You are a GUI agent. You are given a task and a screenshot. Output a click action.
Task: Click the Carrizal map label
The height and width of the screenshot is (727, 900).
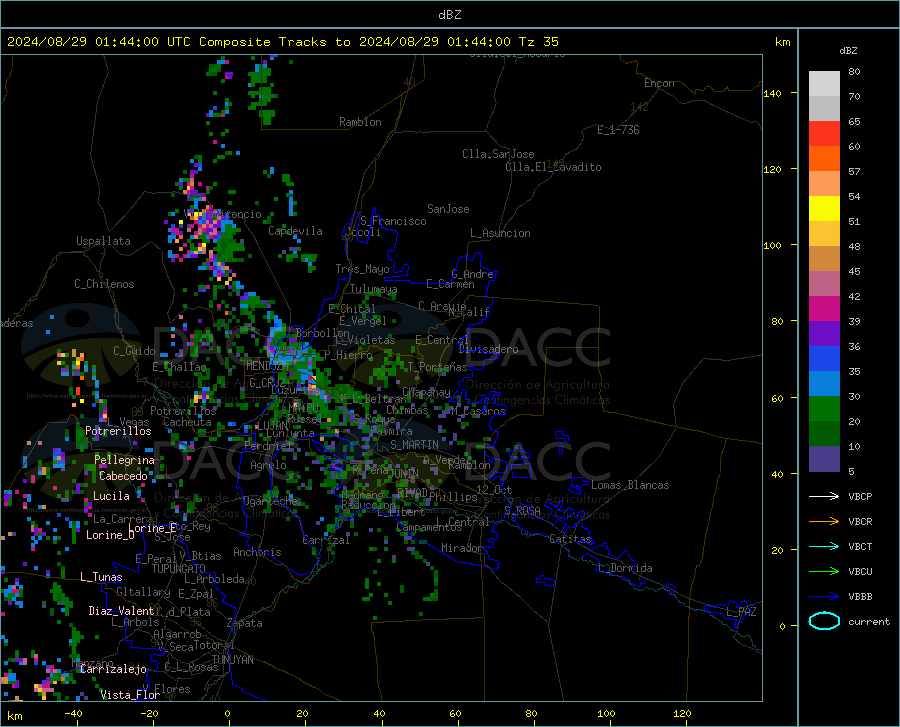[326, 540]
